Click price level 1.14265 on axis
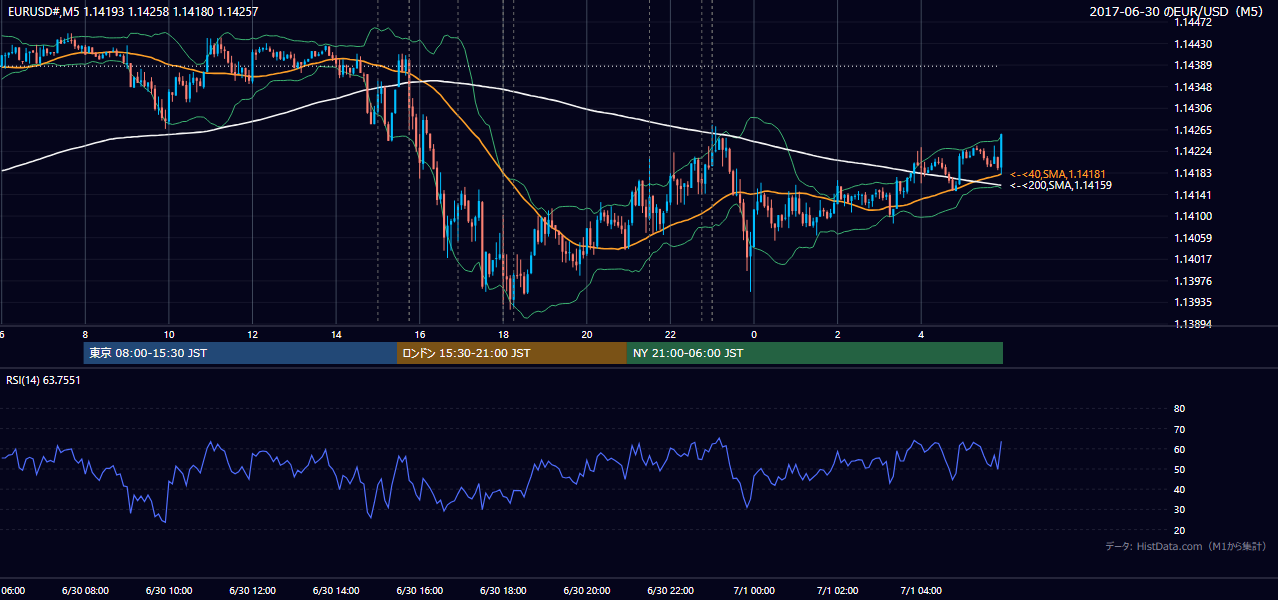Image resolution: width=1278 pixels, height=600 pixels. coord(1193,130)
